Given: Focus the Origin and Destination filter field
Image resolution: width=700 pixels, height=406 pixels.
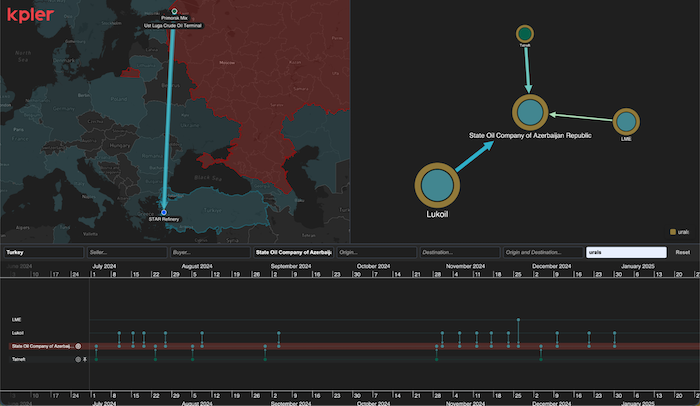Looking at the screenshot, I should click(543, 252).
